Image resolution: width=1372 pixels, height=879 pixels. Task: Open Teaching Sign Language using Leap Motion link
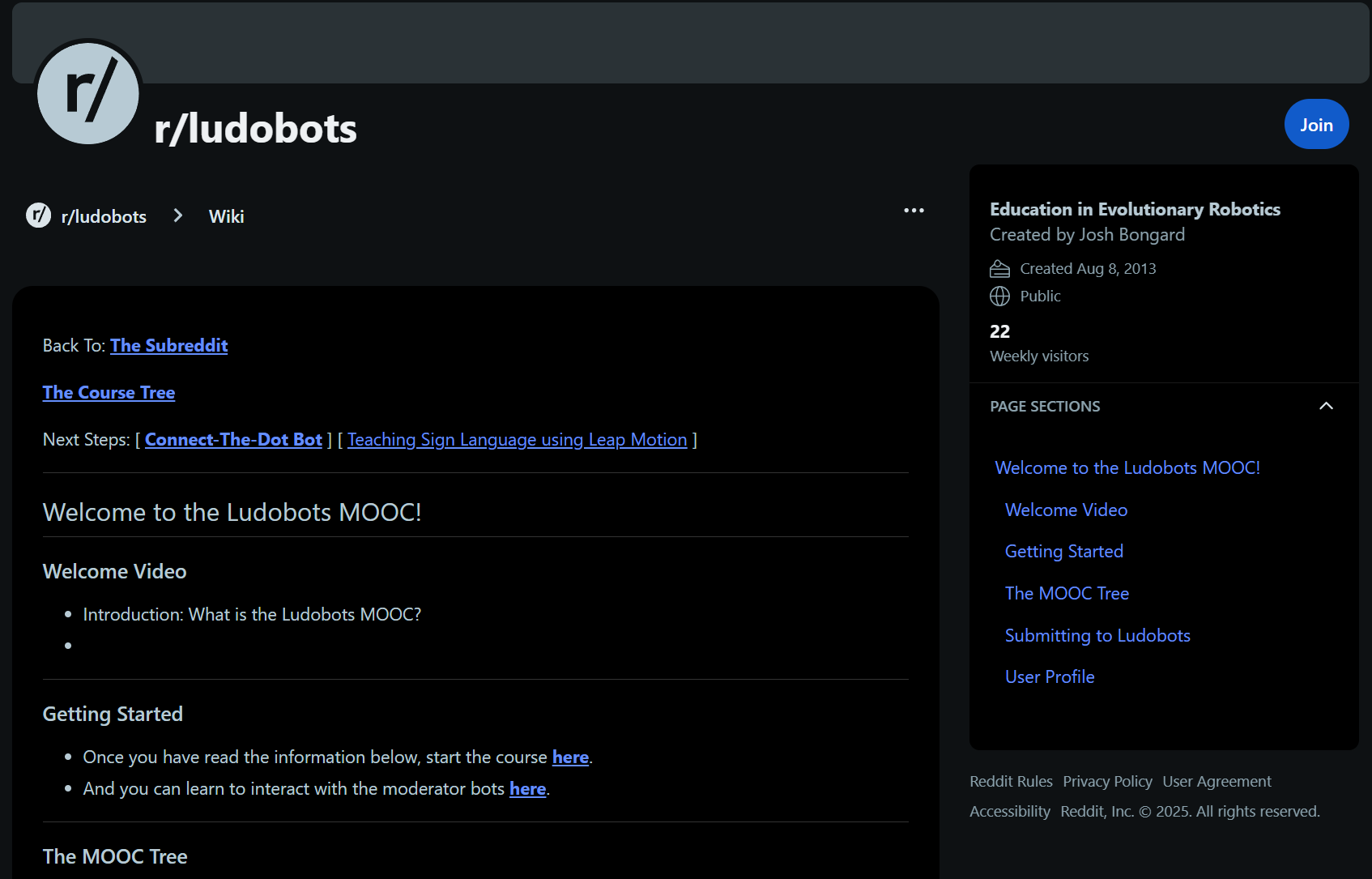(517, 440)
